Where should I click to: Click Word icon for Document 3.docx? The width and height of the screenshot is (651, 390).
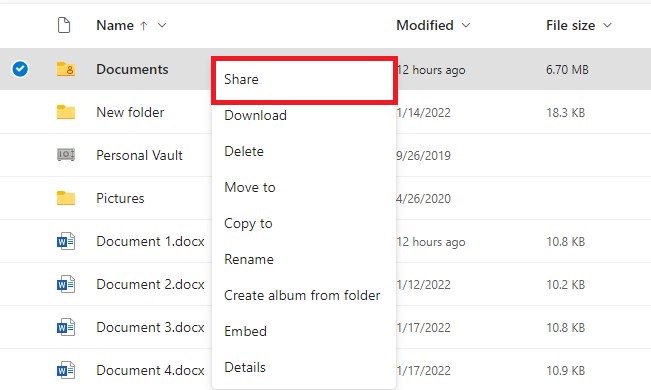pos(66,327)
